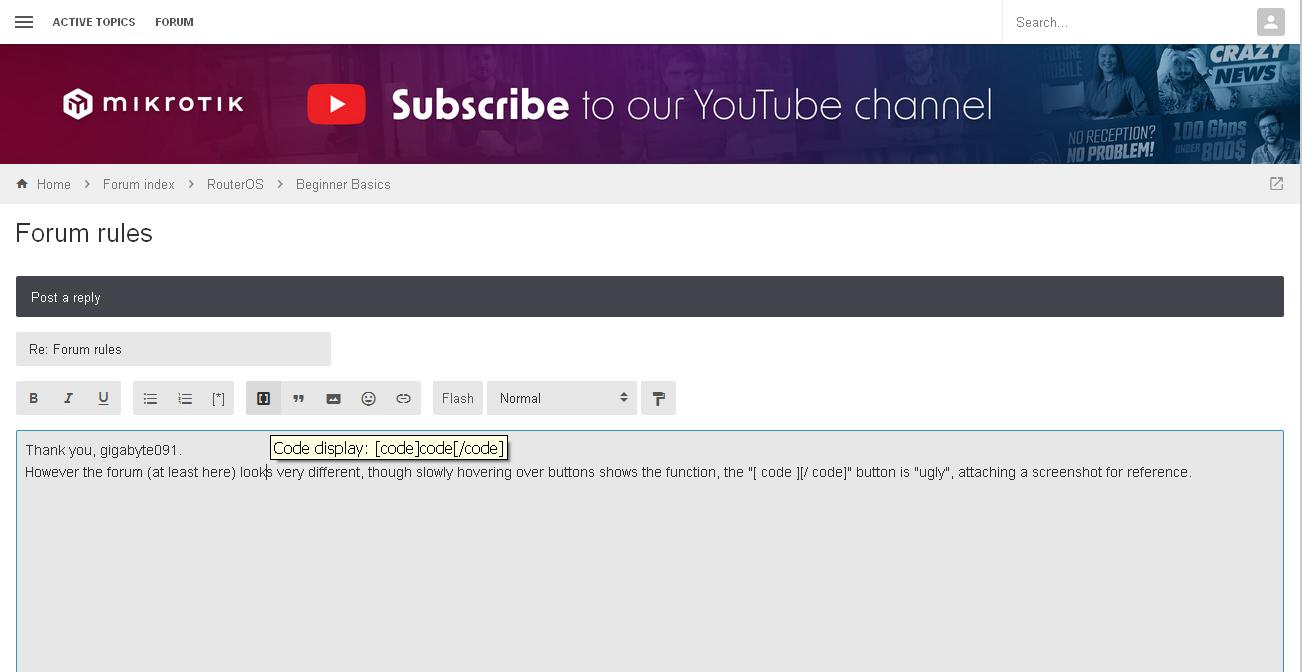Toggle bold formatting in the editor toolbar
The height and width of the screenshot is (672, 1302).
pos(34,398)
